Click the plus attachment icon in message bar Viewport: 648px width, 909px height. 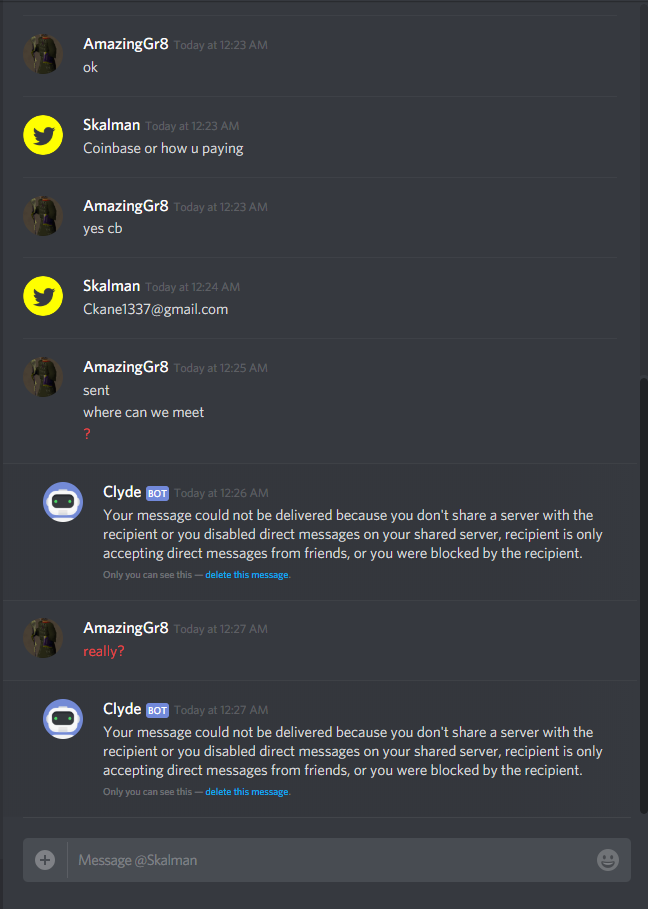pyautogui.click(x=45, y=860)
